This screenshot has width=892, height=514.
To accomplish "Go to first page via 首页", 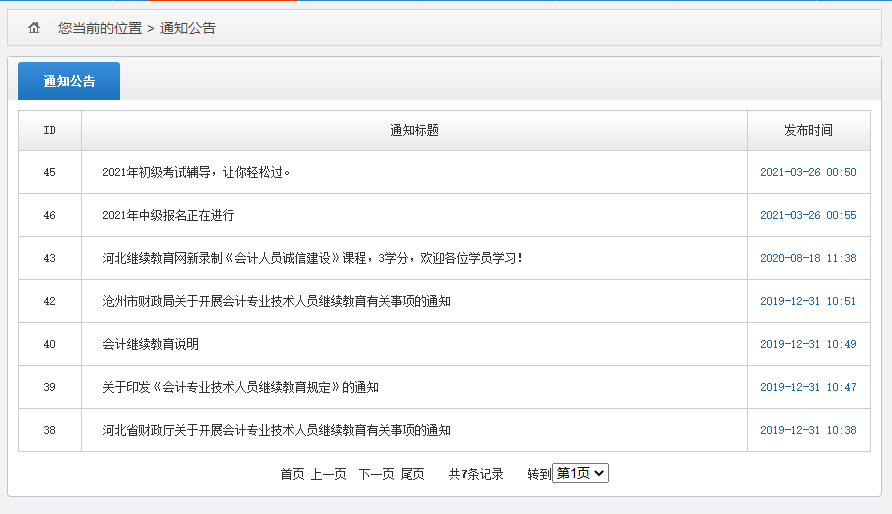I will [x=292, y=474].
